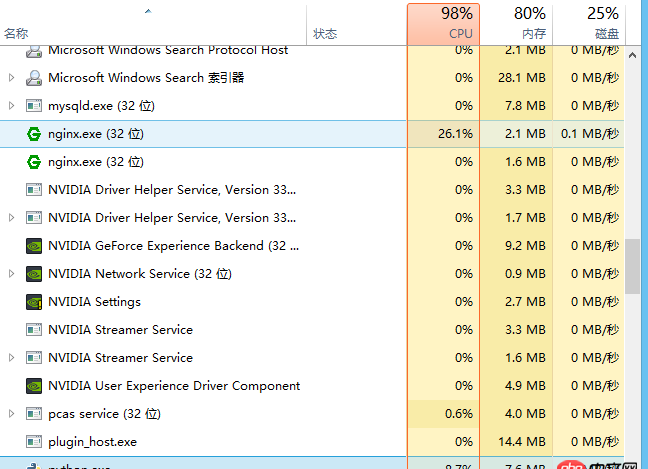Click icon of nginx.exe using 1.6 MB memory
This screenshot has width=648, height=469.
(33, 161)
